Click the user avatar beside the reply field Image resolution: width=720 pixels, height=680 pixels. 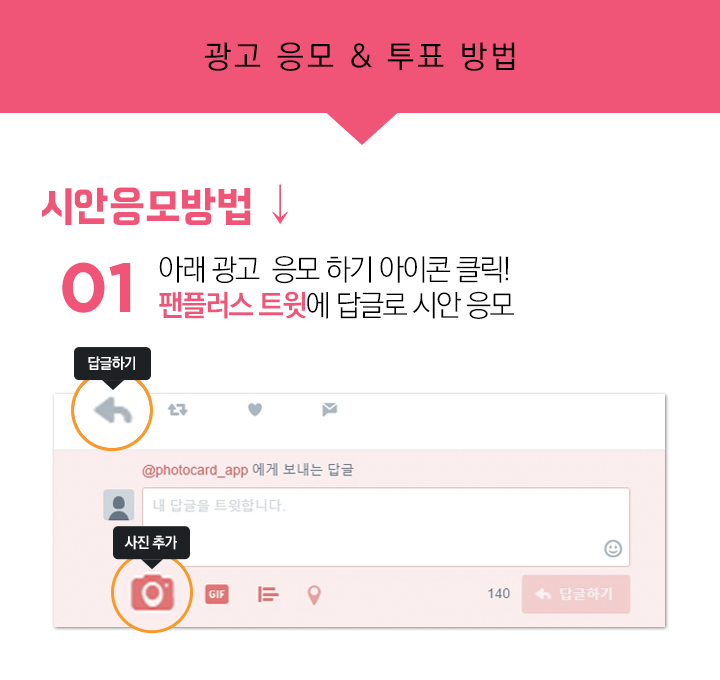click(118, 505)
